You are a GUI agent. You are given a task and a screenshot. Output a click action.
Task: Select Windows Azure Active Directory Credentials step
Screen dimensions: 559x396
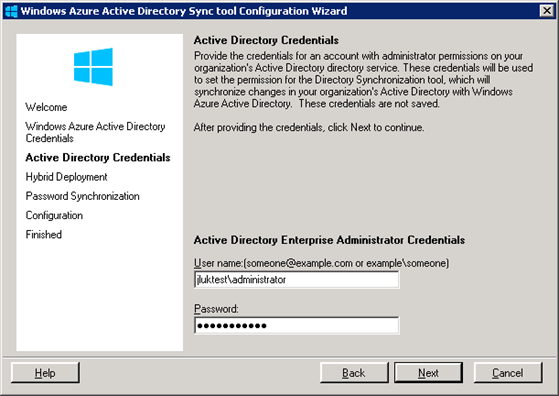(95, 132)
